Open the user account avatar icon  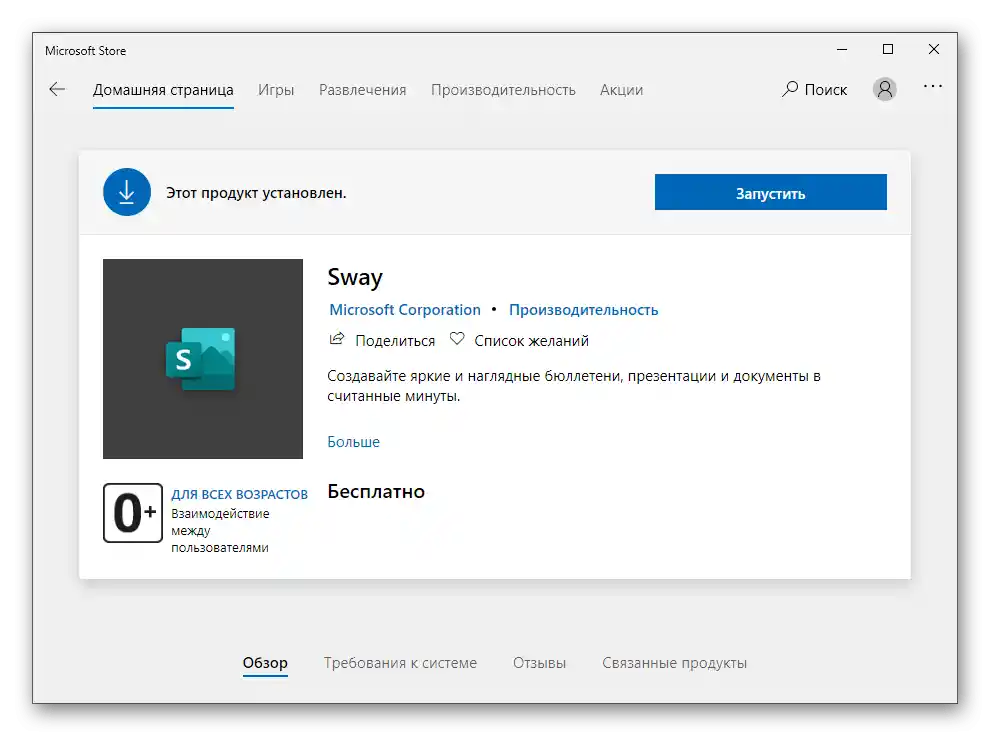pyautogui.click(x=885, y=89)
